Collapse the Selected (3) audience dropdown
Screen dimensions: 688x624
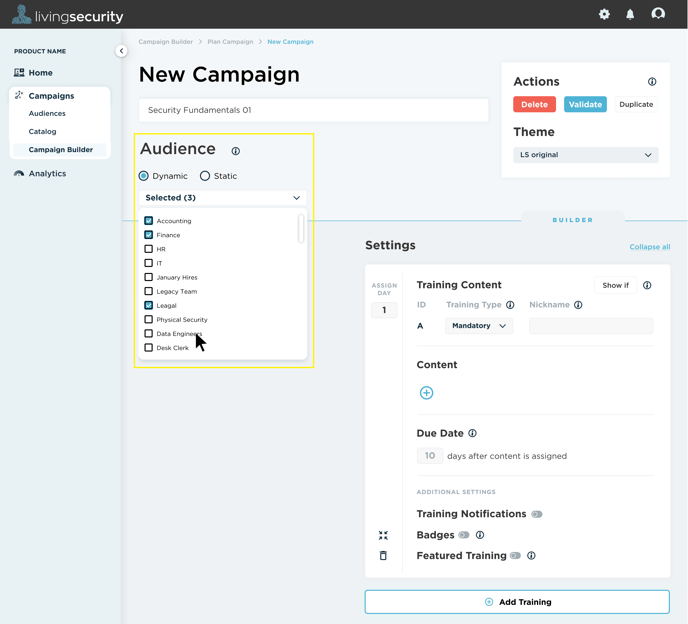[x=222, y=198]
